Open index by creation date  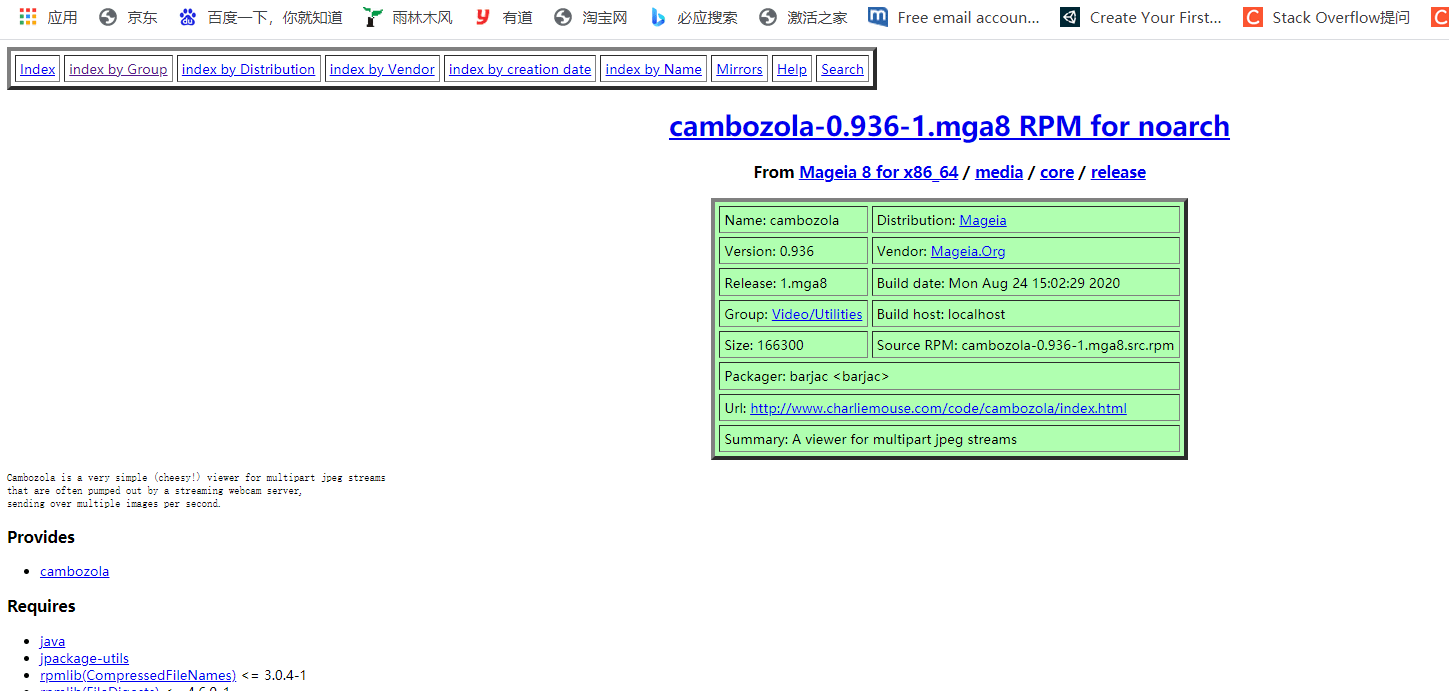pyautogui.click(x=520, y=69)
